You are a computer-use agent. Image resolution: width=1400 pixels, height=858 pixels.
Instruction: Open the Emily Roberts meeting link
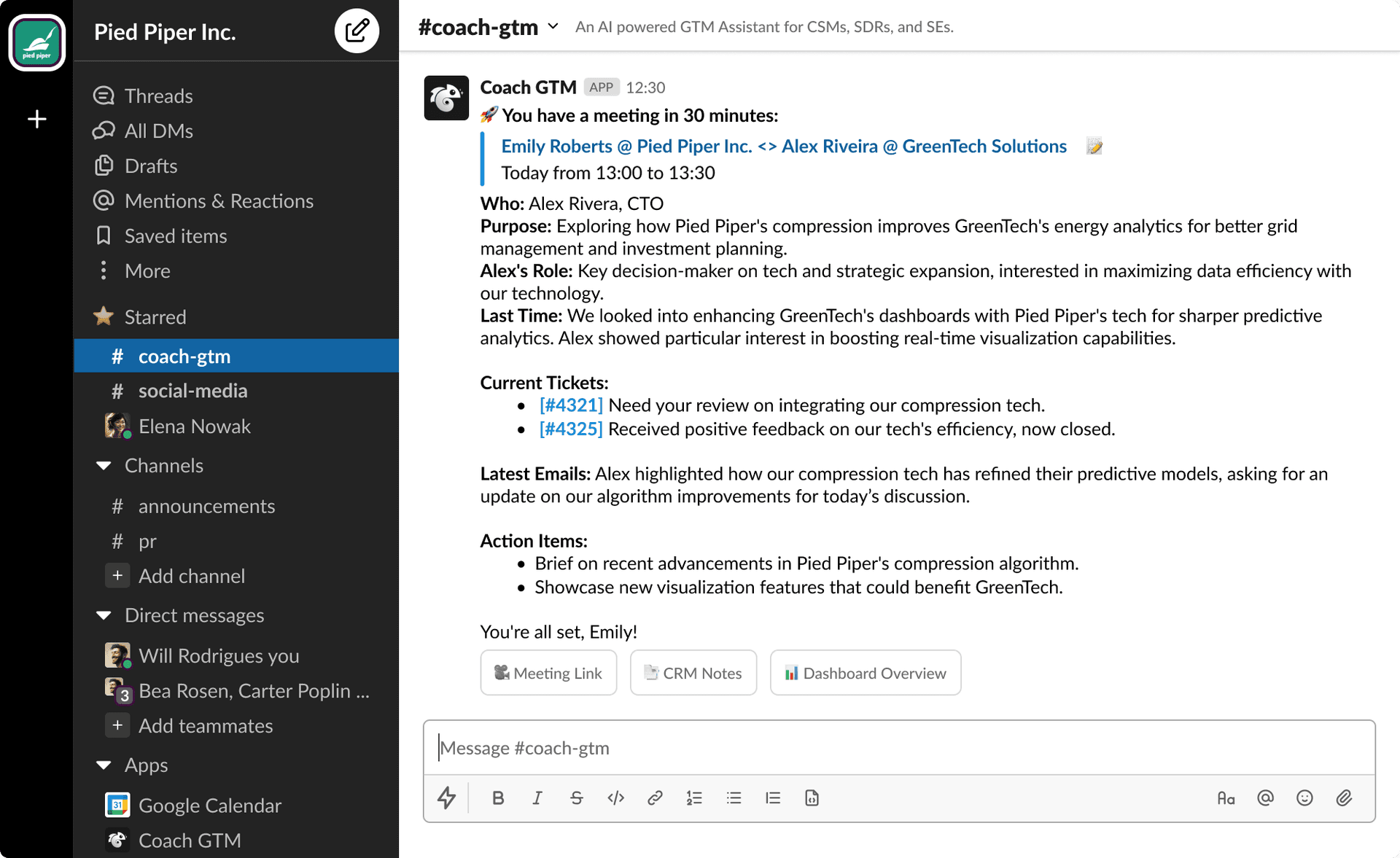click(x=784, y=146)
